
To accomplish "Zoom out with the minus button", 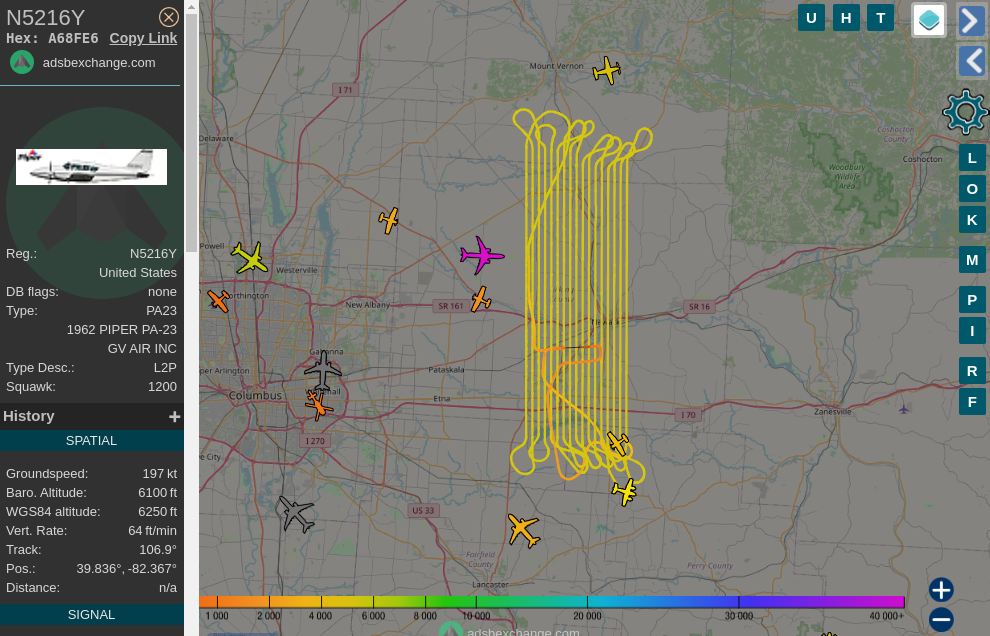I will click(x=941, y=620).
